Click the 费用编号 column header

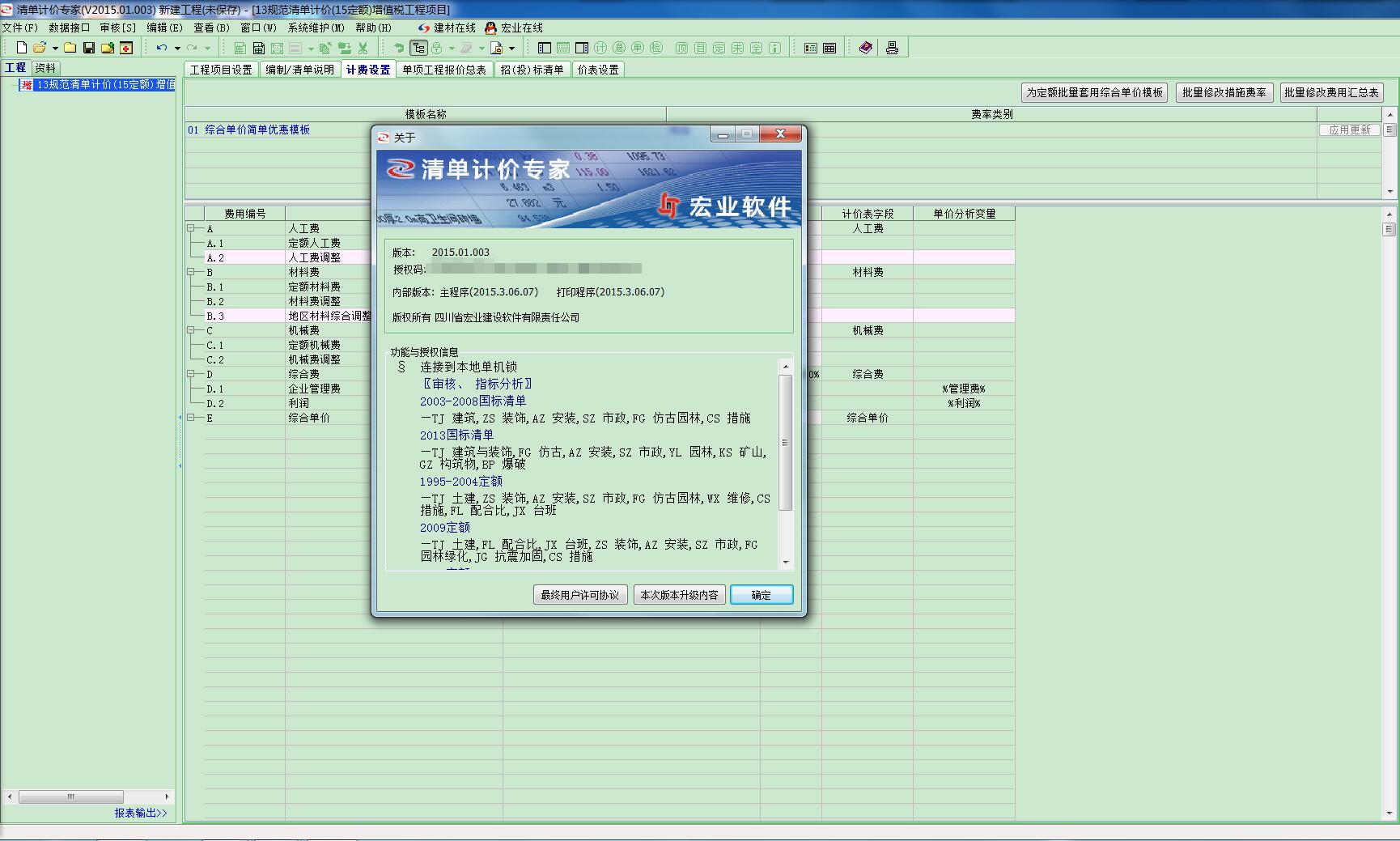point(244,214)
